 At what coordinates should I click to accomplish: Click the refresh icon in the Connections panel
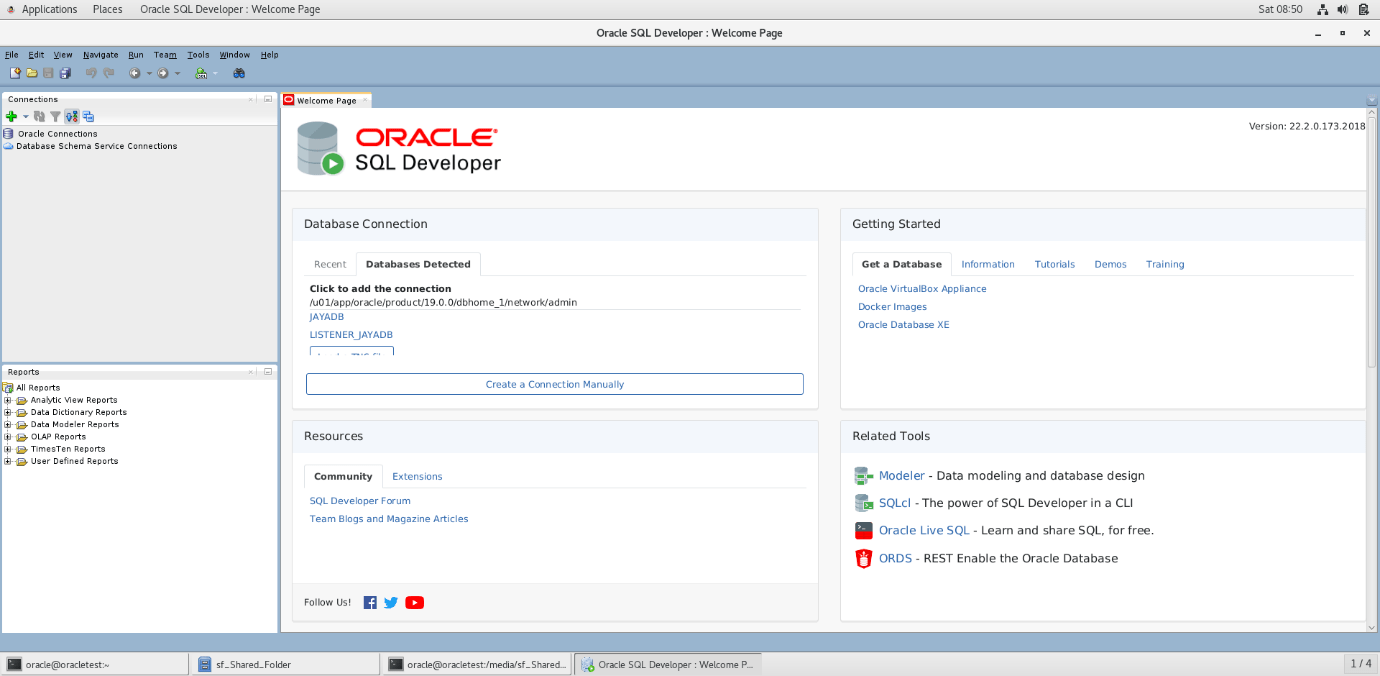39,116
